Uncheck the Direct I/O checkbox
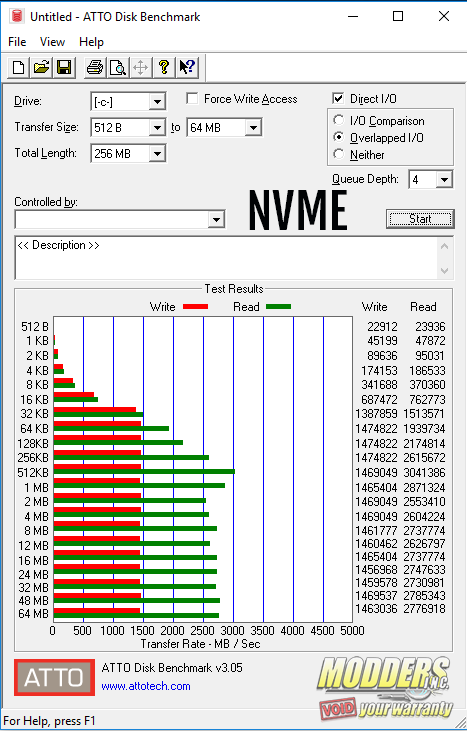This screenshot has height=731, width=467. point(338,98)
